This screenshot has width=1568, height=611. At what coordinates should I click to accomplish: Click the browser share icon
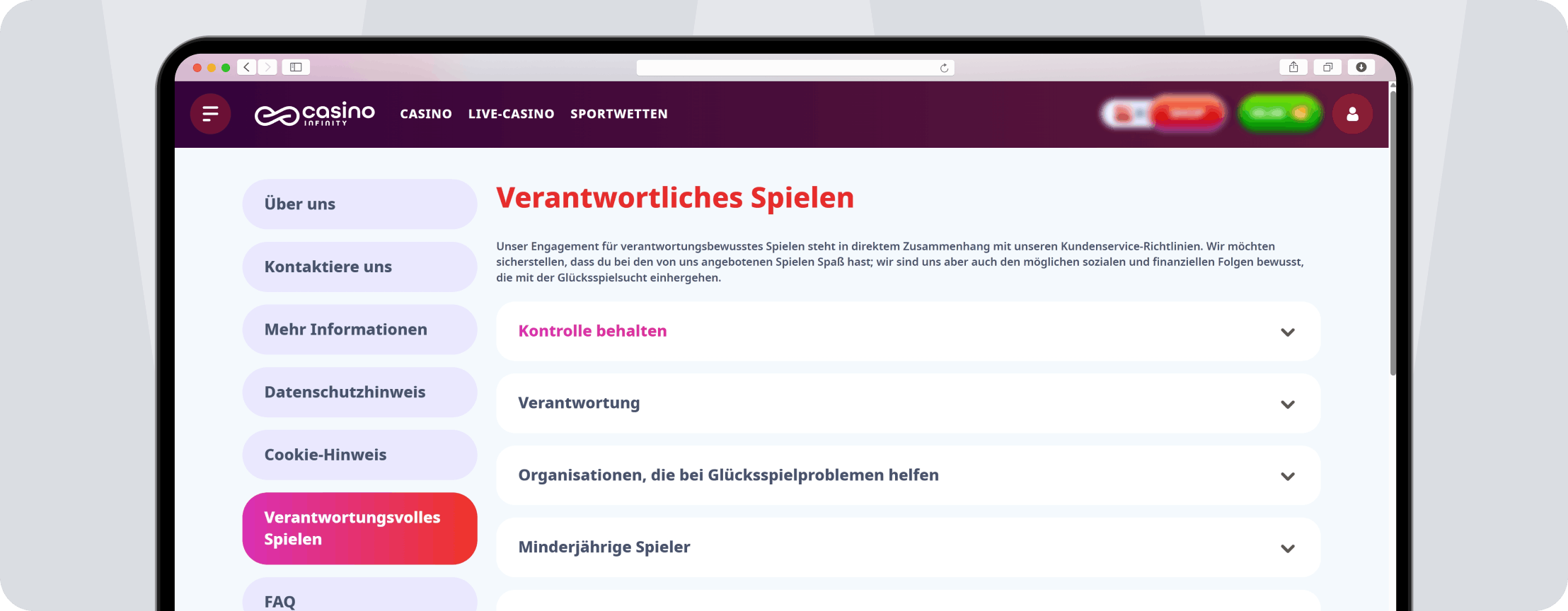1293,67
